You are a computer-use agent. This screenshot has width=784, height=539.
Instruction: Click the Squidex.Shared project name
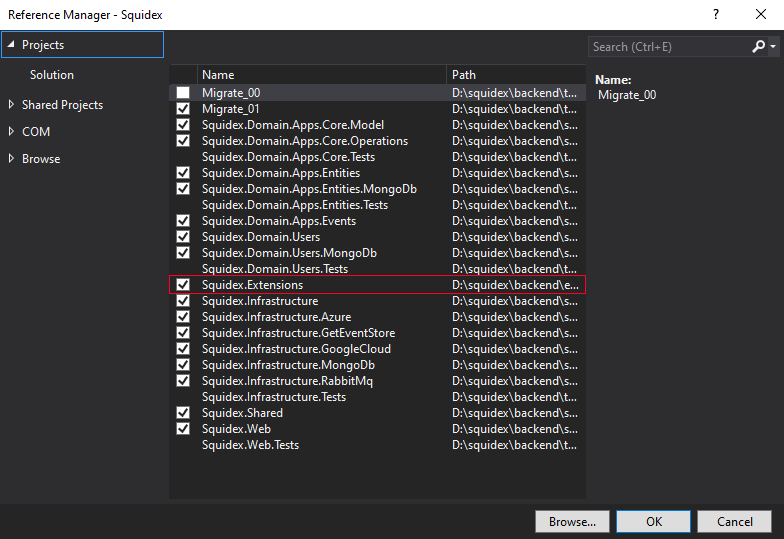[242, 412]
